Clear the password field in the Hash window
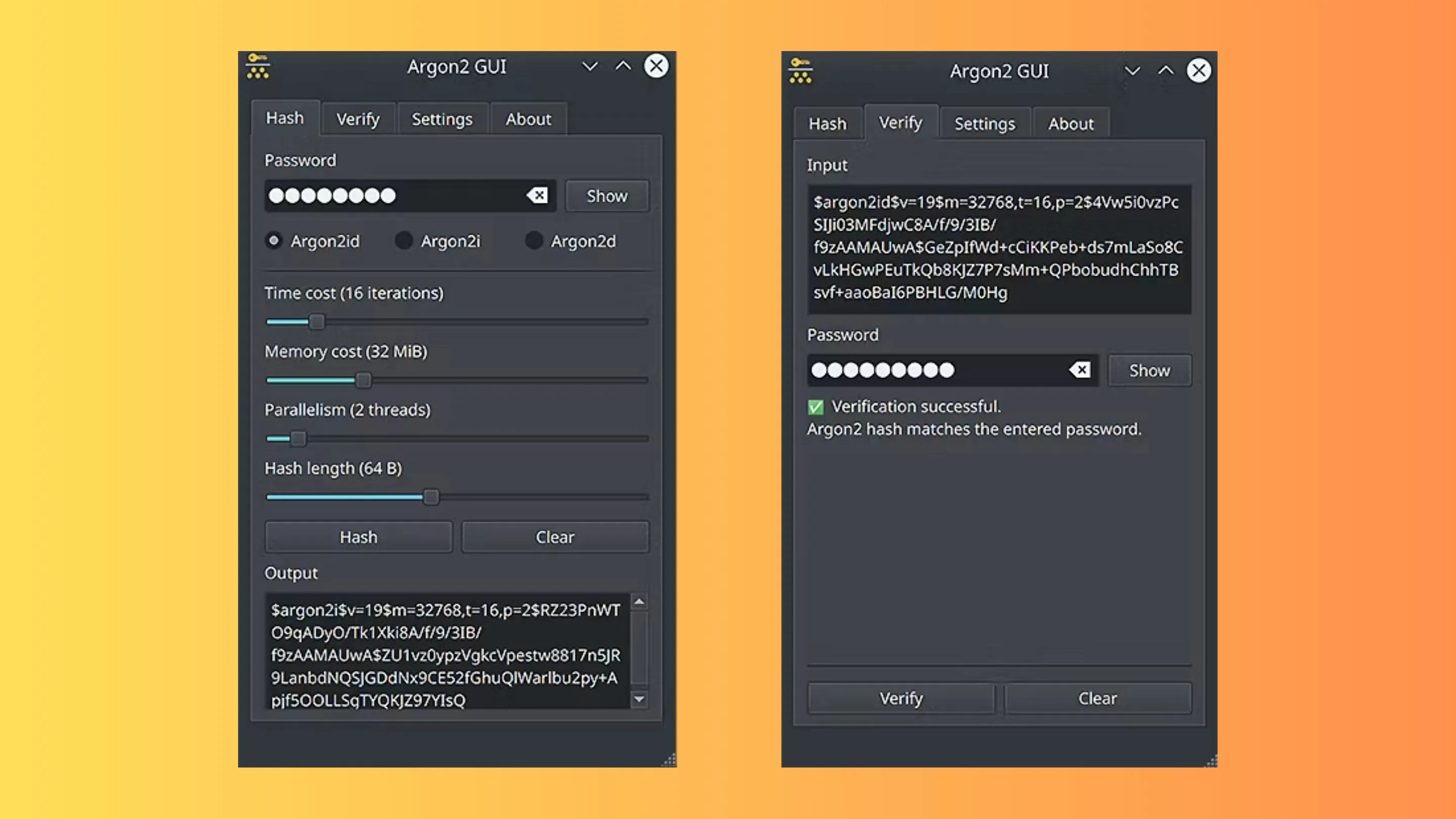Image resolution: width=1456 pixels, height=819 pixels. point(537,196)
